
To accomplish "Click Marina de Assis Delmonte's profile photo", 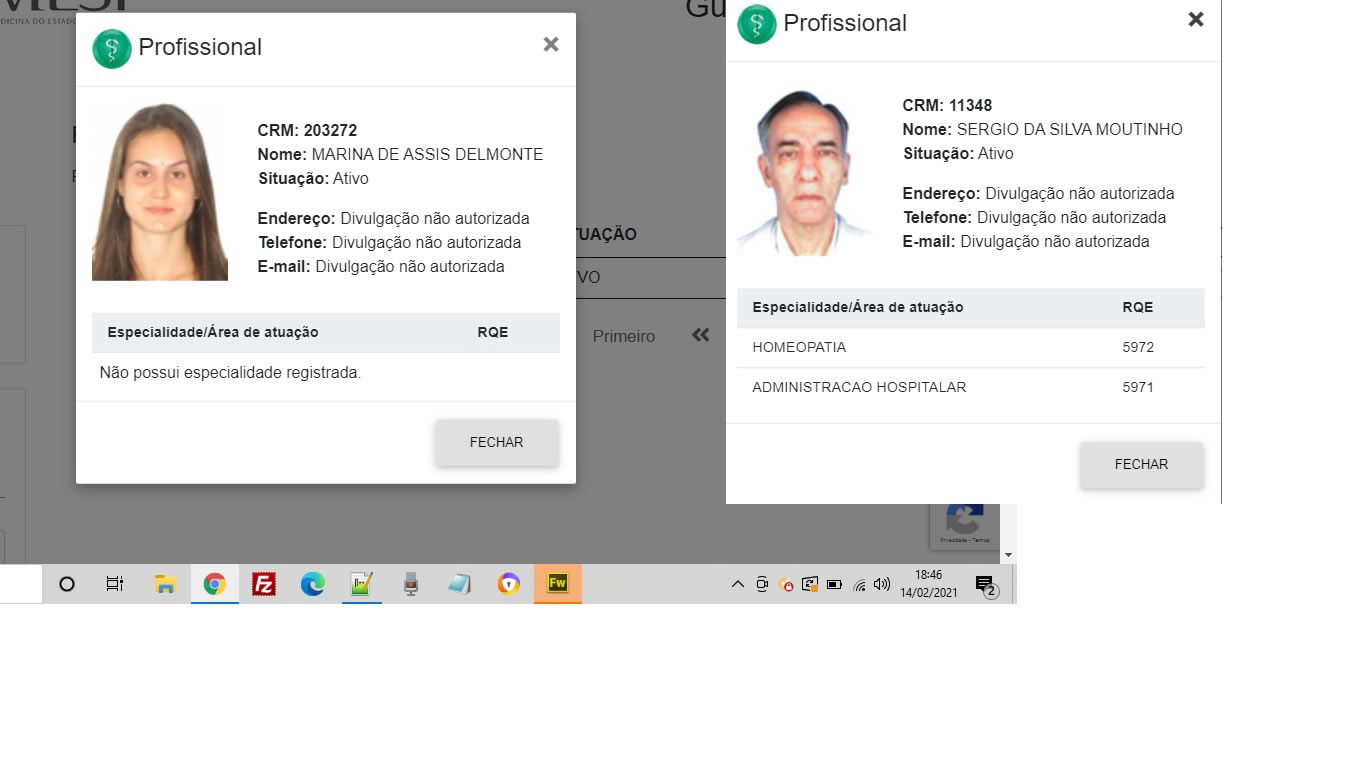I will coord(160,193).
